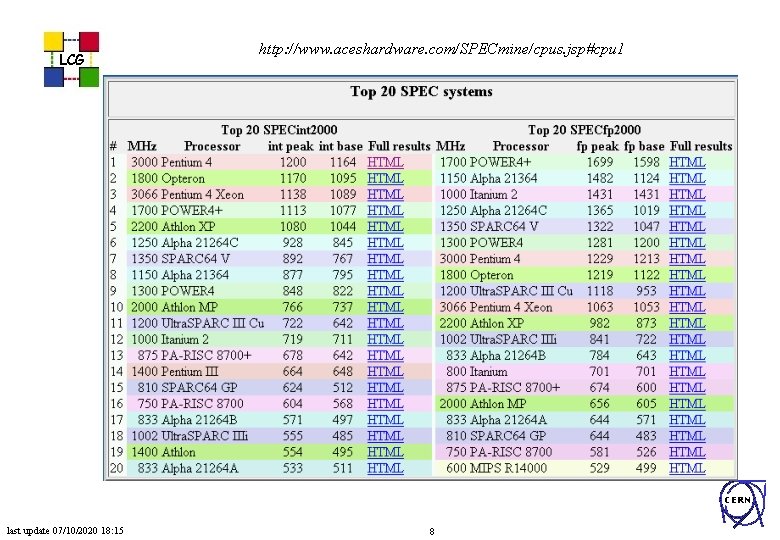780x540 pixels.
Task: Open HTML results for 875 PA-RISC 8700+ SPECfp
Action: coord(687,387)
